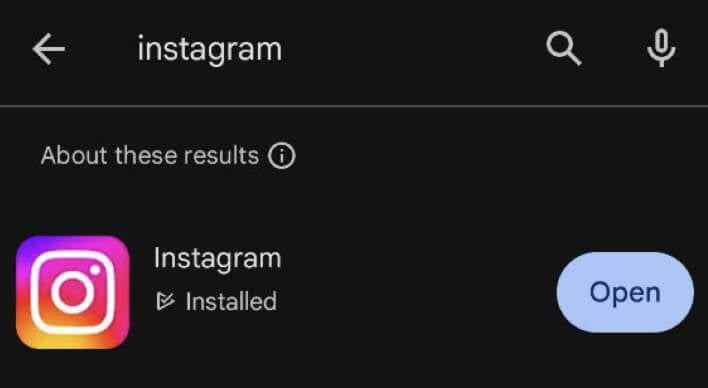Tap the colorful Instagram camera thumbnail
The width and height of the screenshot is (708, 388).
tap(73, 292)
